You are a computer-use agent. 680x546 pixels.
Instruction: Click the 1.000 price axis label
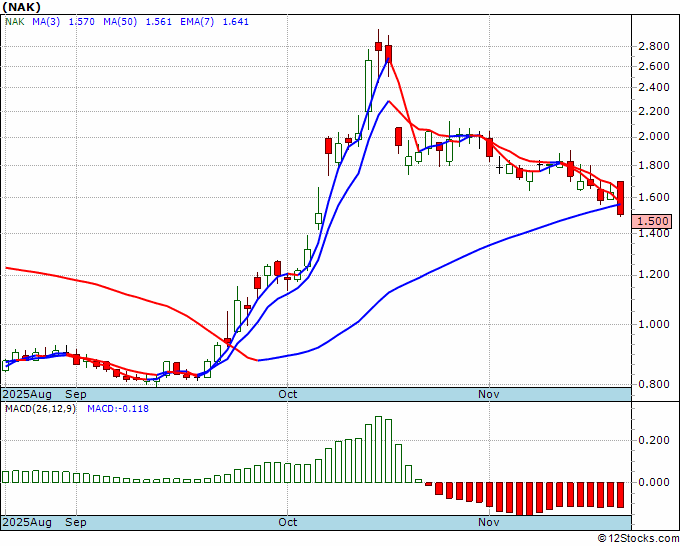coord(654,324)
